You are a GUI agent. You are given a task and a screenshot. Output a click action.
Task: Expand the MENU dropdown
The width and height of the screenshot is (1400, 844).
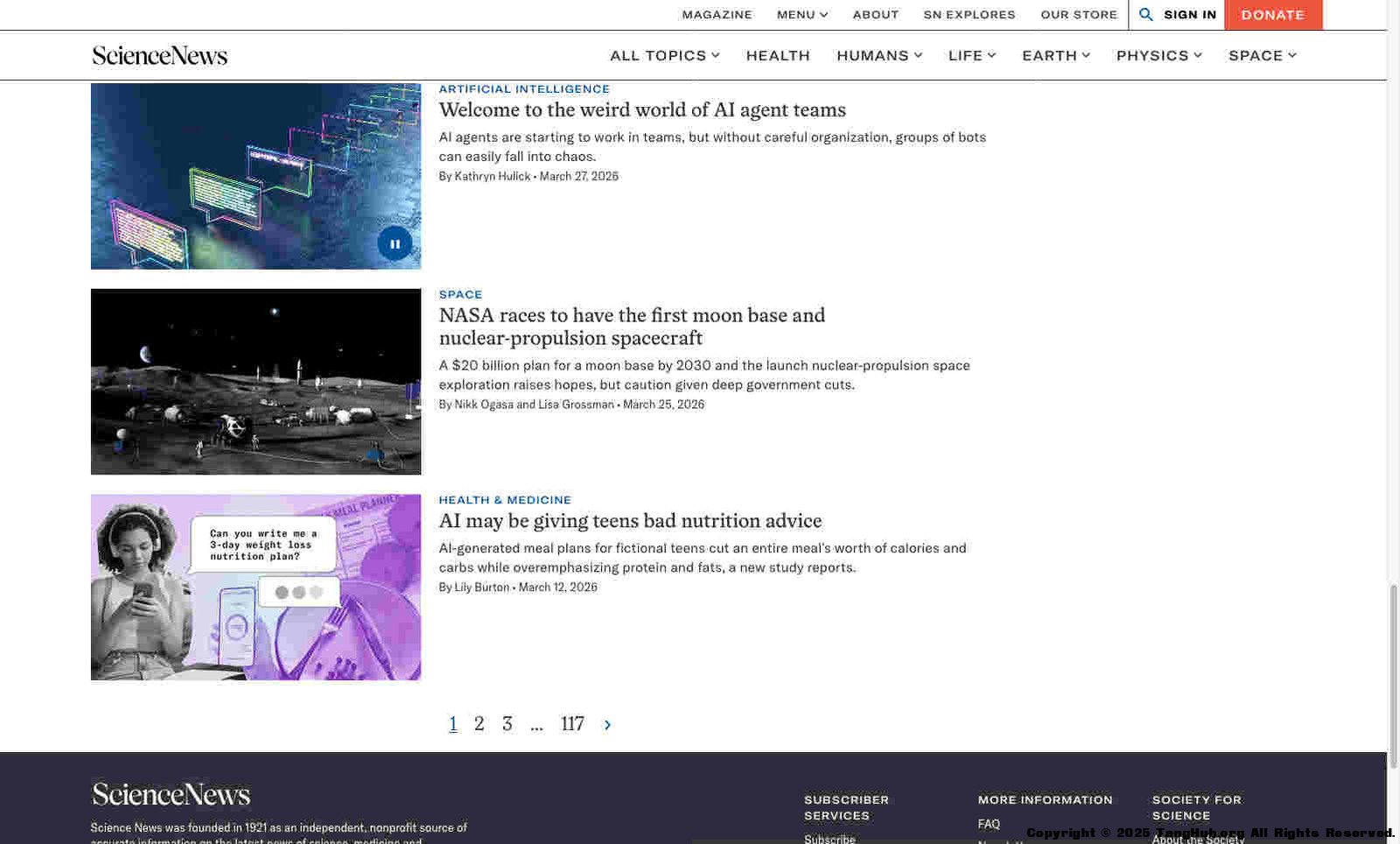802,14
